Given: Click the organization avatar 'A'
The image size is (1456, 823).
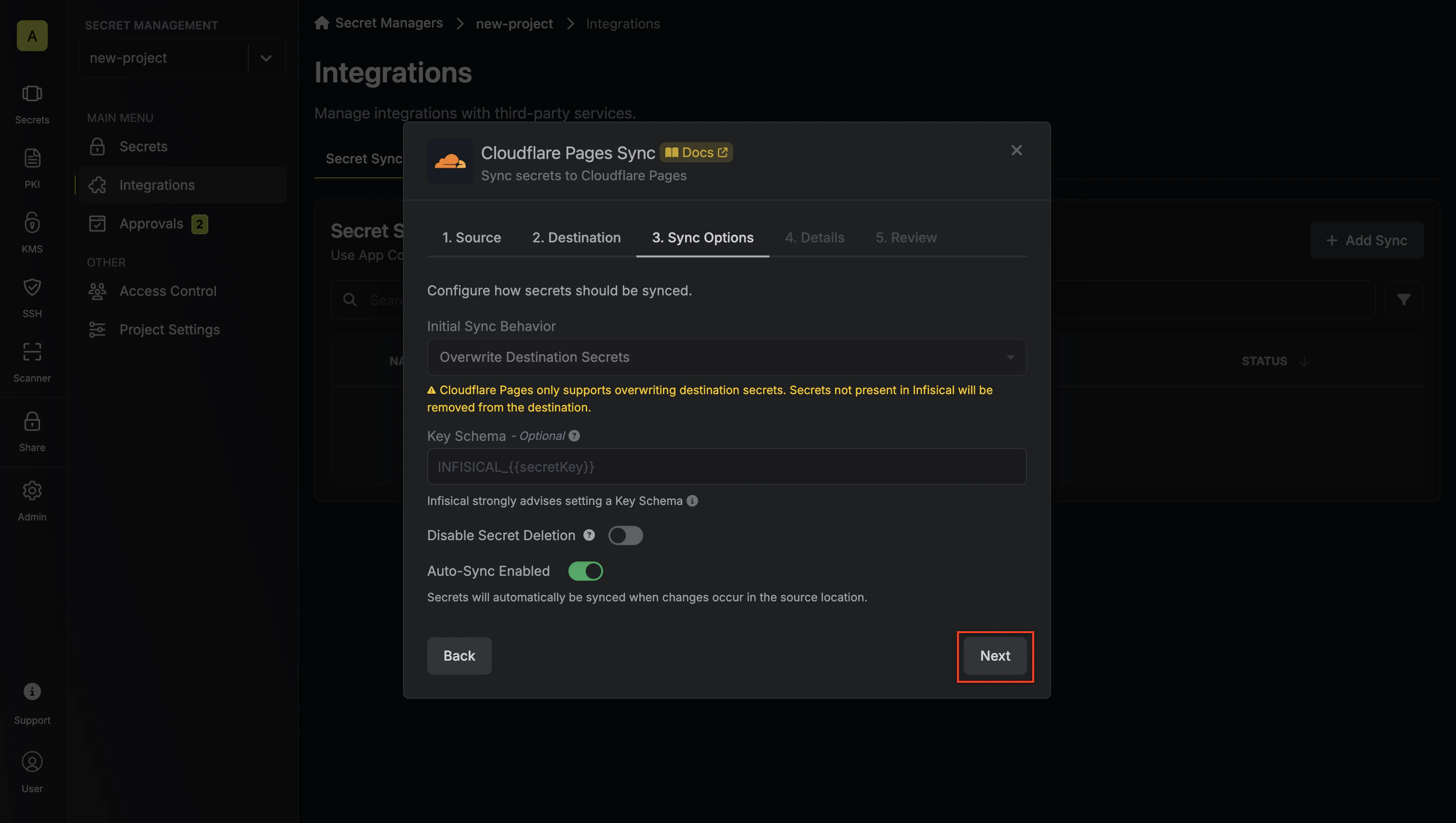Looking at the screenshot, I should pos(32,36).
